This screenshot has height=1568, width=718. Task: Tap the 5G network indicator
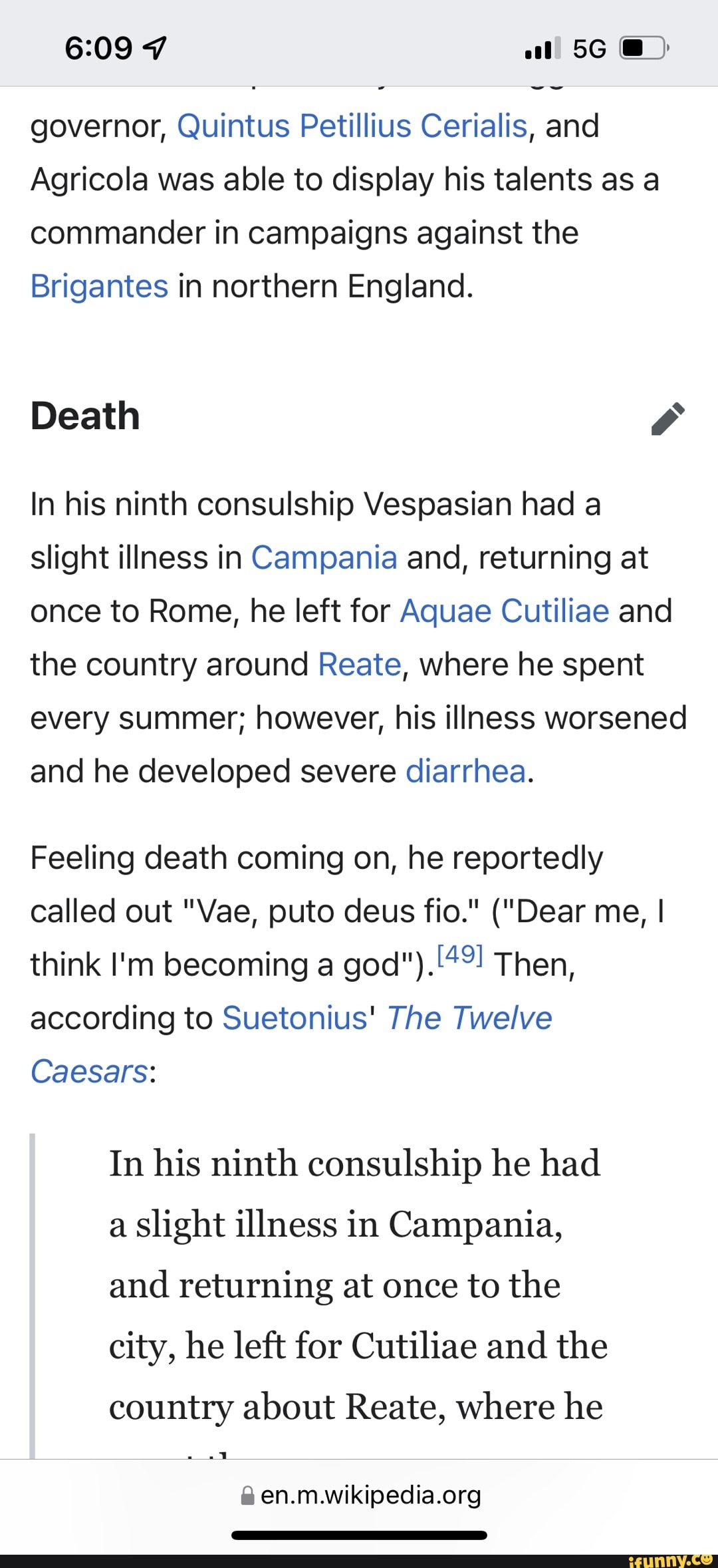589,49
